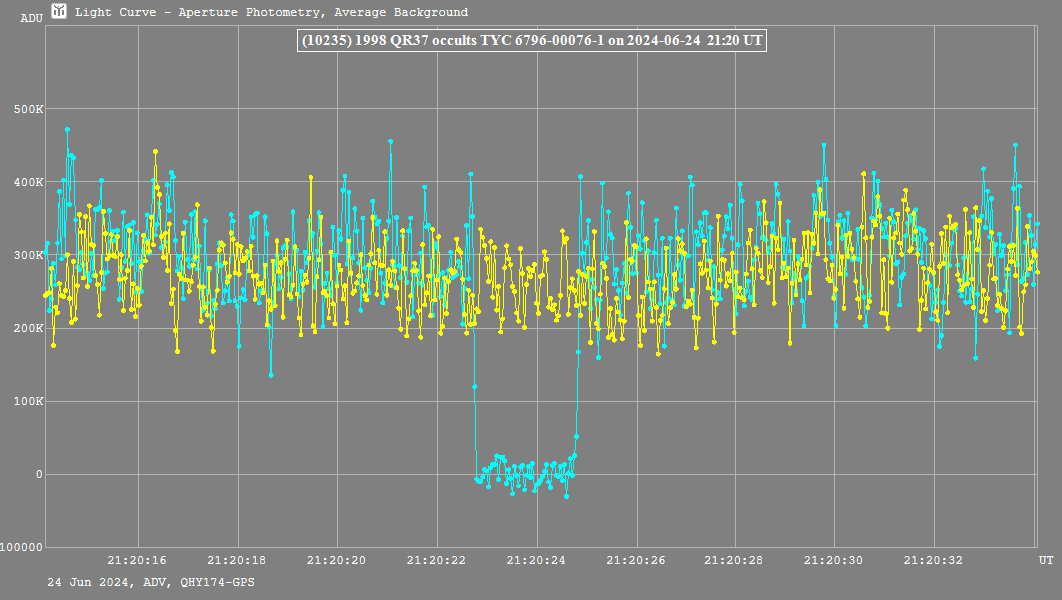The height and width of the screenshot is (600, 1062).
Task: Click the 21:20:28 time label
Action: (x=735, y=561)
